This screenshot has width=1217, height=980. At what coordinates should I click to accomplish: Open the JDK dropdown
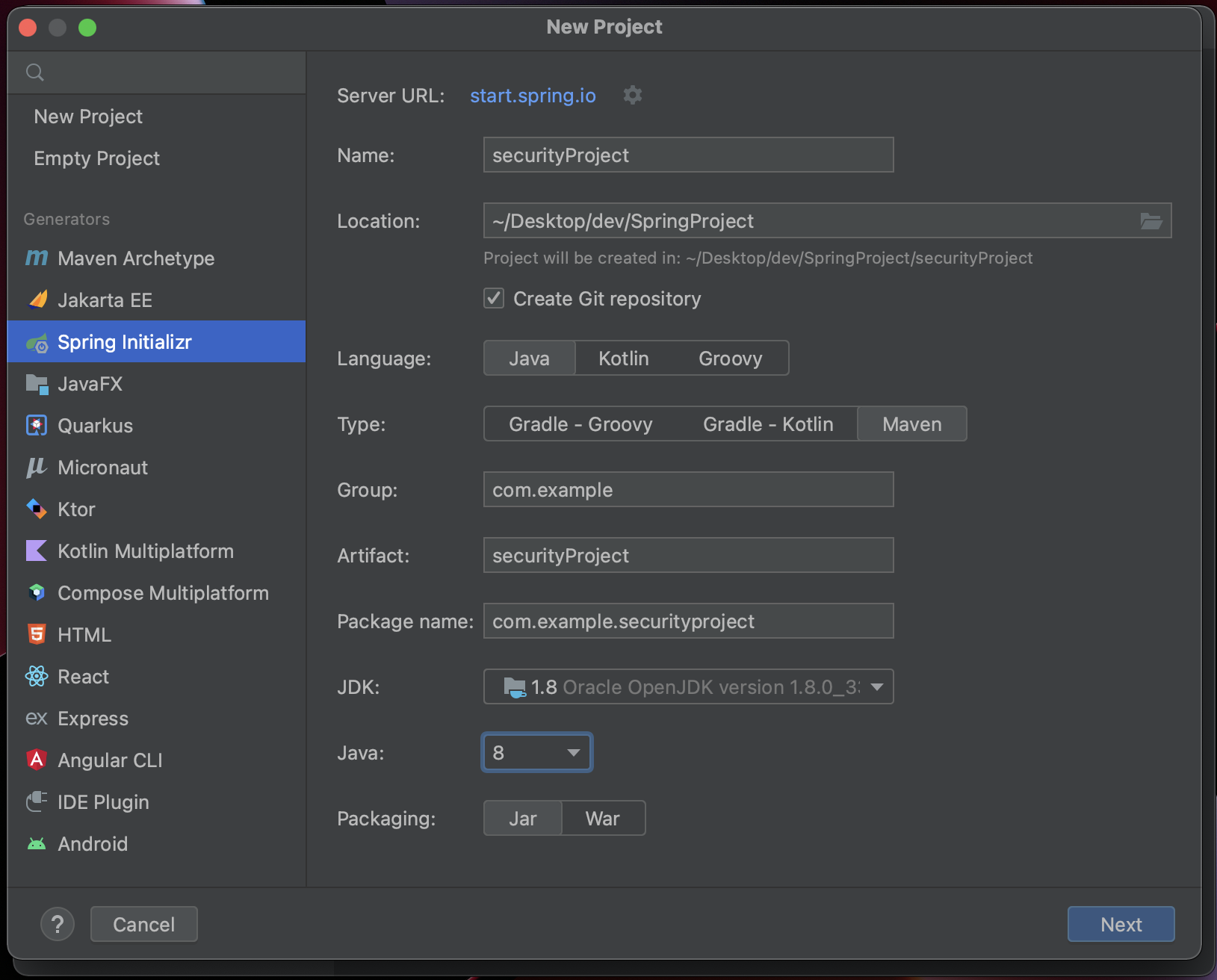pos(689,686)
